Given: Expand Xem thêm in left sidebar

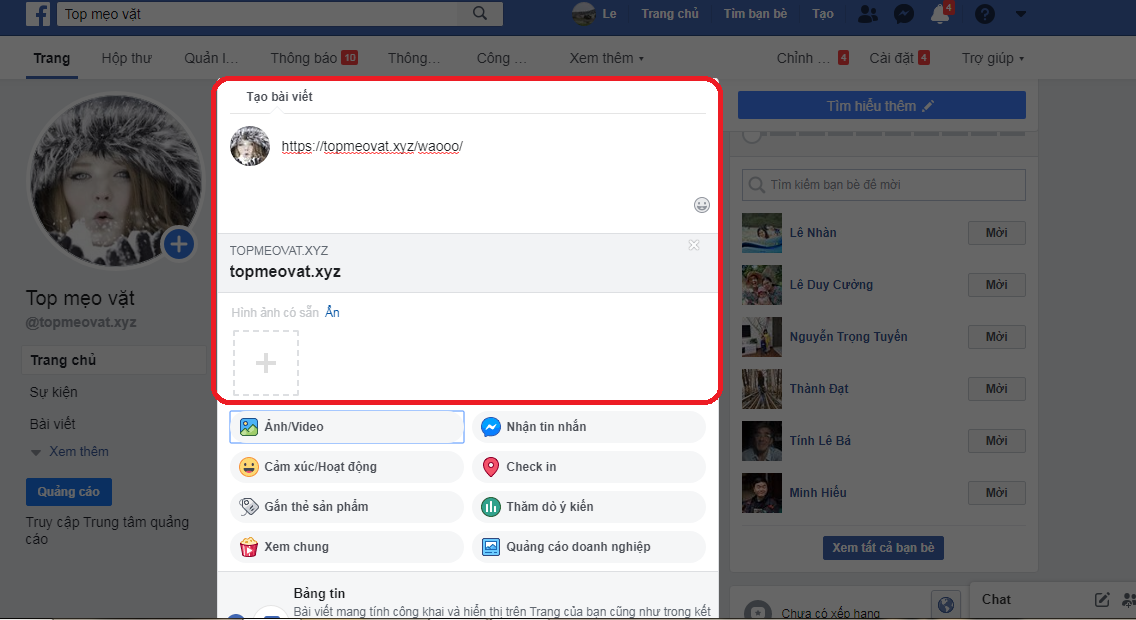Looking at the screenshot, I should click(70, 452).
